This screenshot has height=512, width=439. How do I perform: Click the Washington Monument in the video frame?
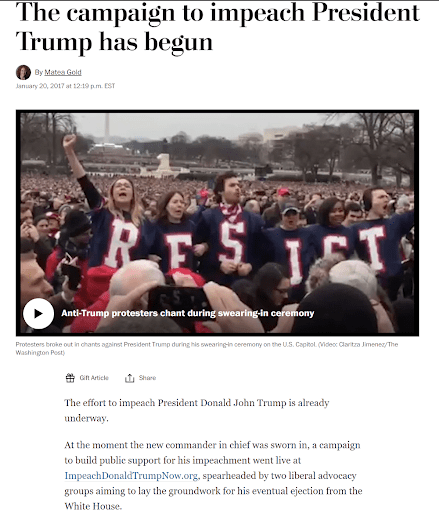pyautogui.click(x=107, y=125)
